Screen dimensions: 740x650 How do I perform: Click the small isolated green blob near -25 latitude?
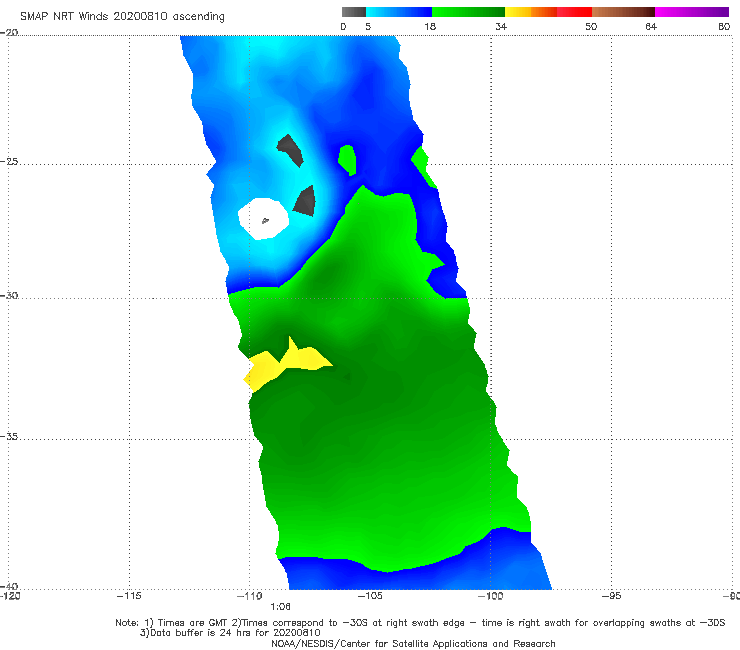coord(347,160)
